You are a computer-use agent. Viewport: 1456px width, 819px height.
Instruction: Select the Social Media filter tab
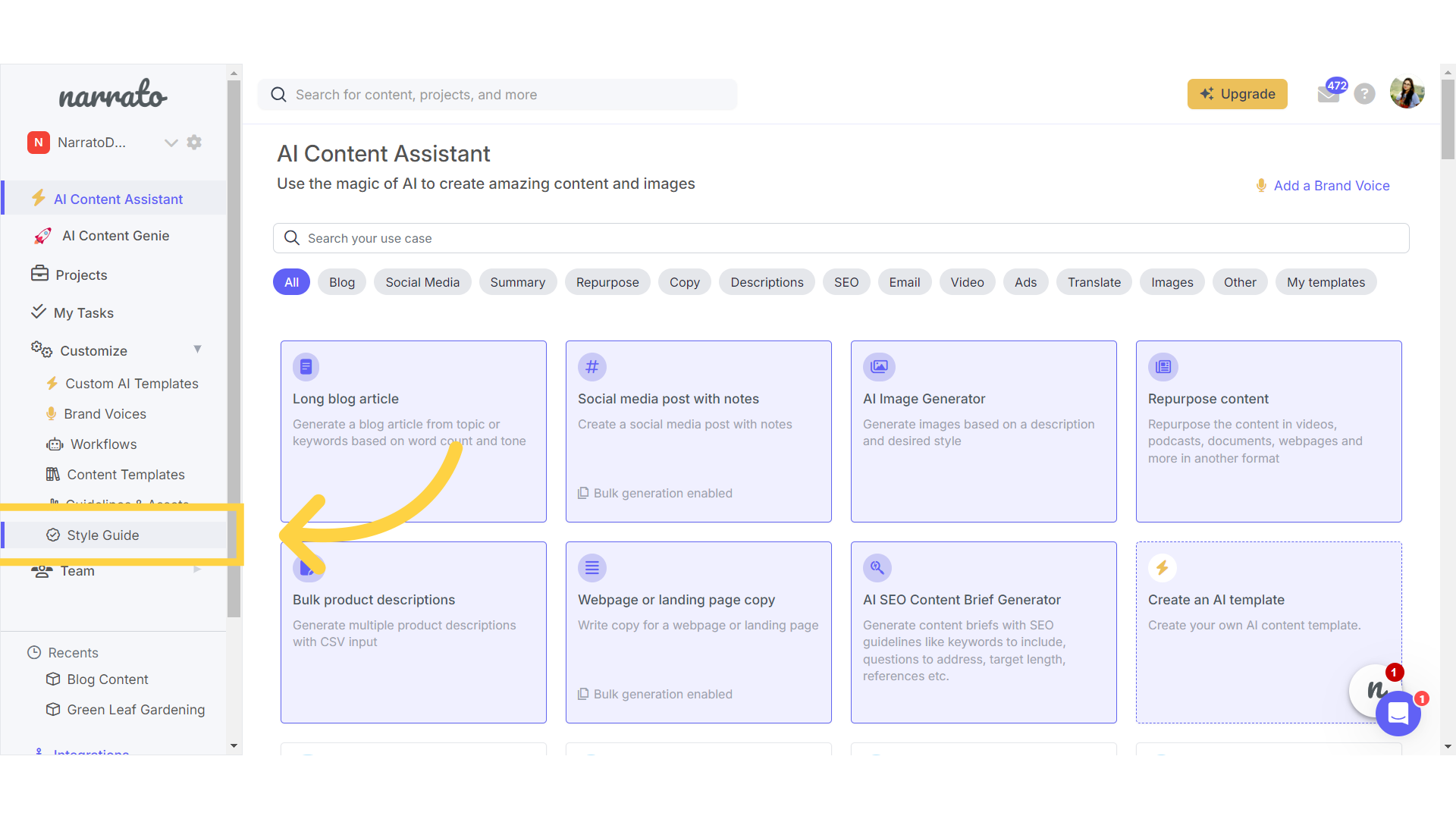[422, 282]
